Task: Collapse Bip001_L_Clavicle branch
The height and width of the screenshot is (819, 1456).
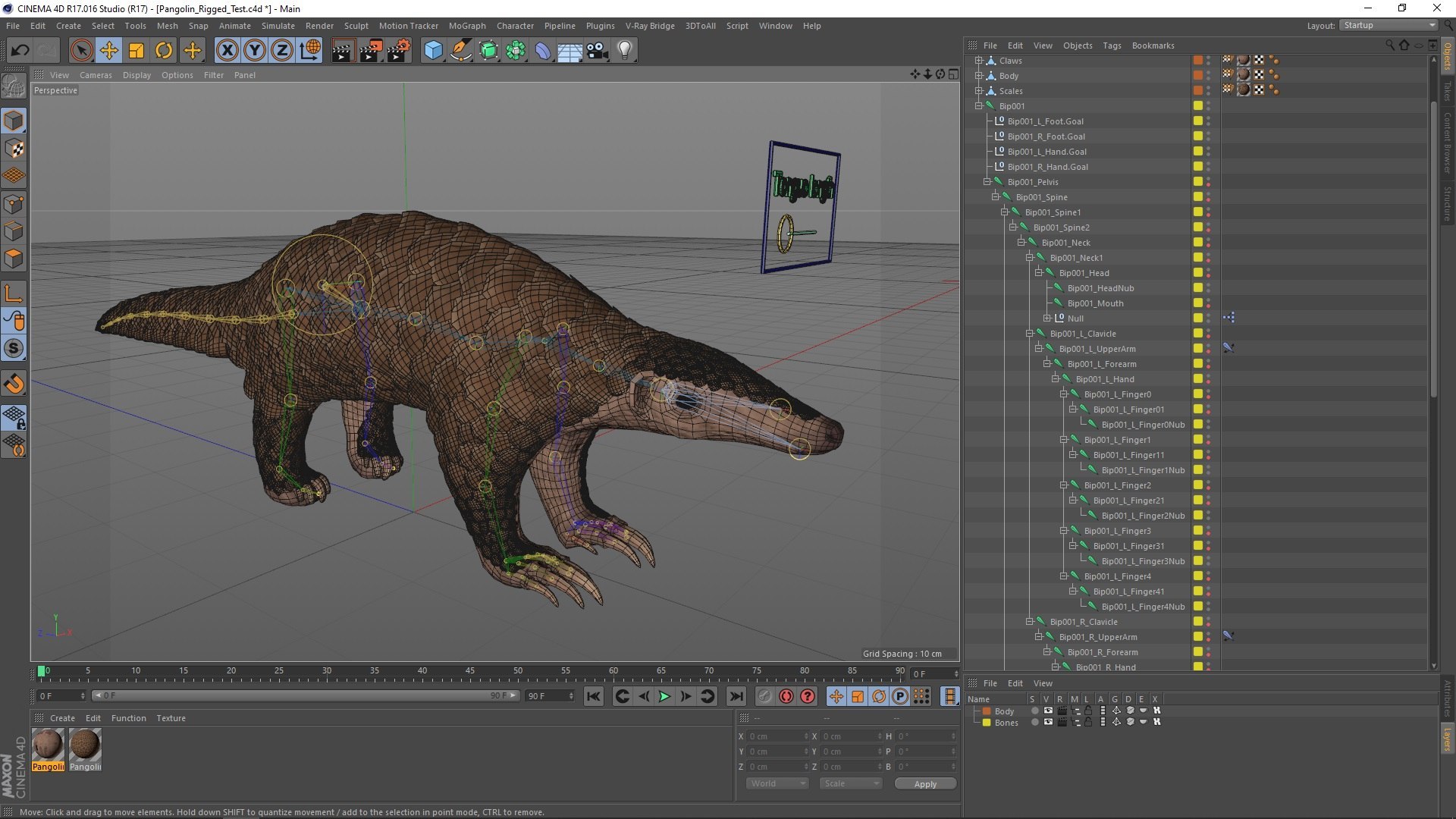Action: [x=1030, y=333]
